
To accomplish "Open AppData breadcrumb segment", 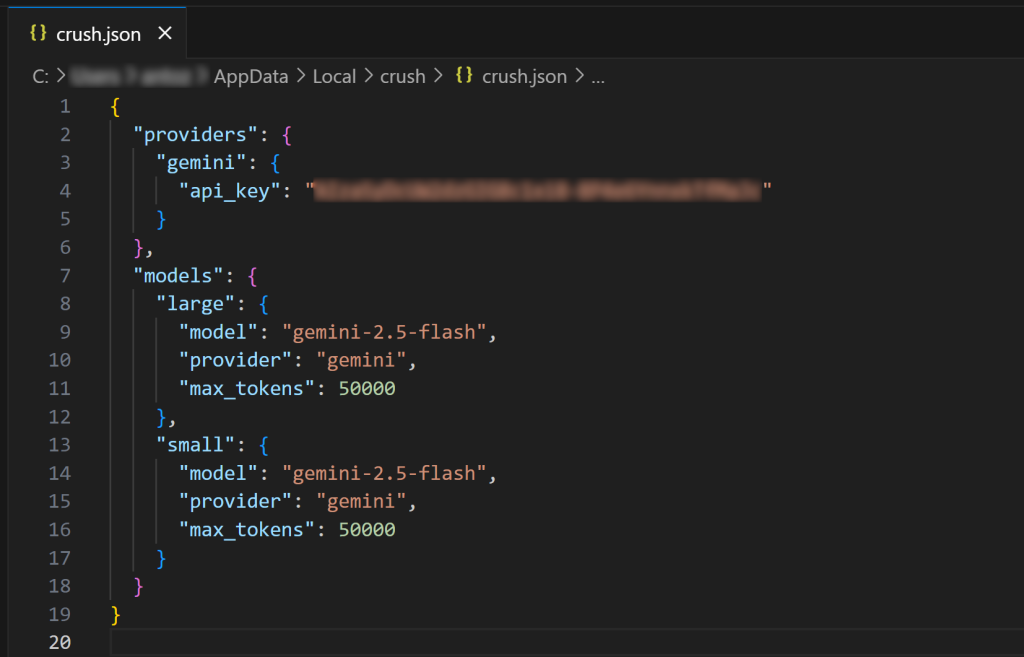I will [251, 76].
